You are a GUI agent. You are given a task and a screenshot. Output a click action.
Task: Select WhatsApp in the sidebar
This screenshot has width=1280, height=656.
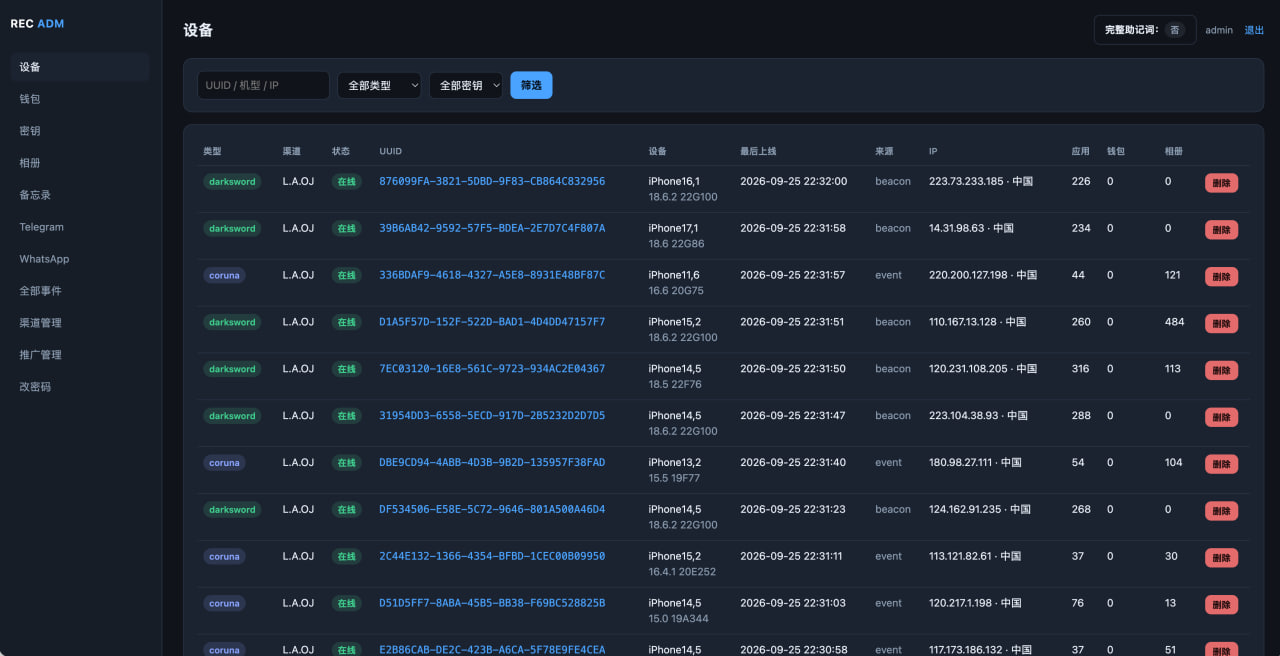coord(80,259)
